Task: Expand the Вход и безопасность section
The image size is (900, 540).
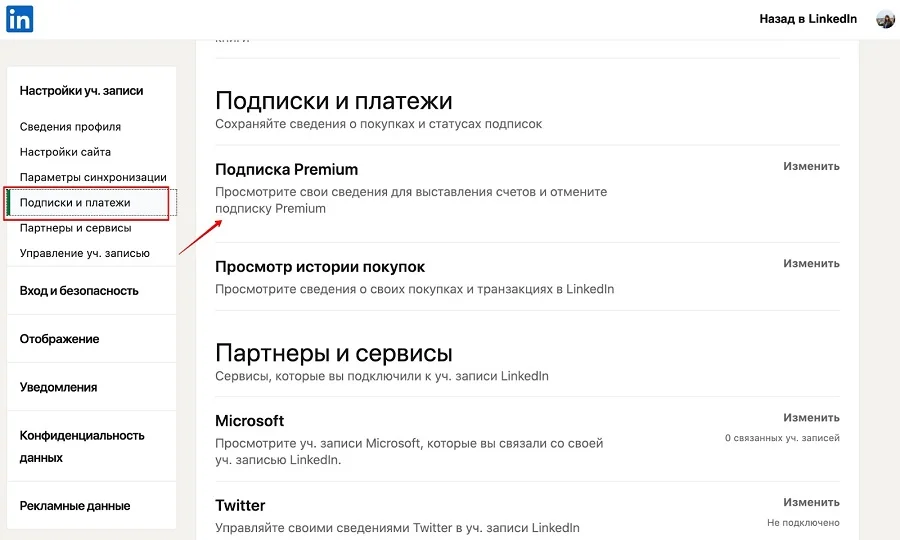Action: [x=79, y=291]
